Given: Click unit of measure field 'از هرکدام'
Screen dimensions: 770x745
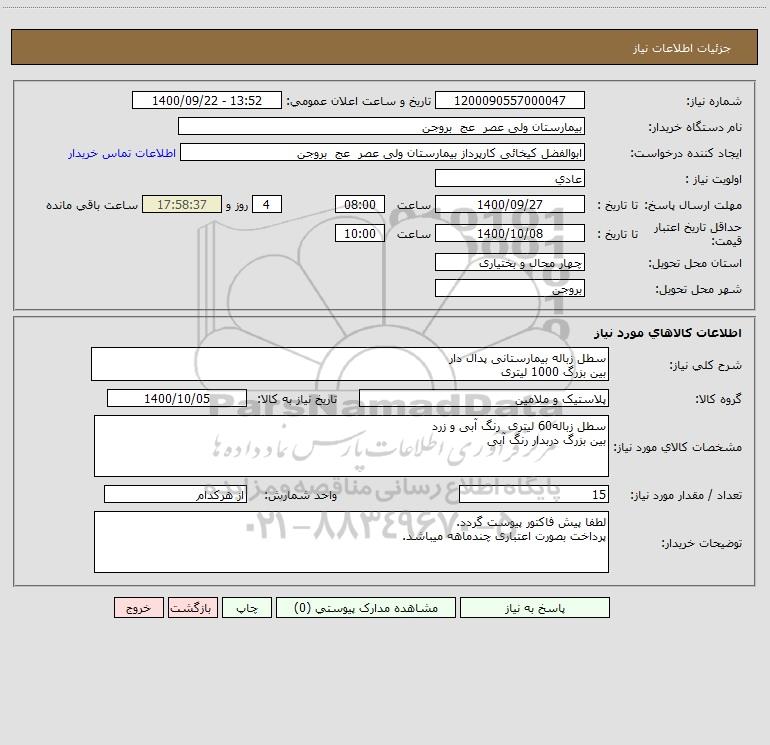Looking at the screenshot, I should (x=175, y=494).
